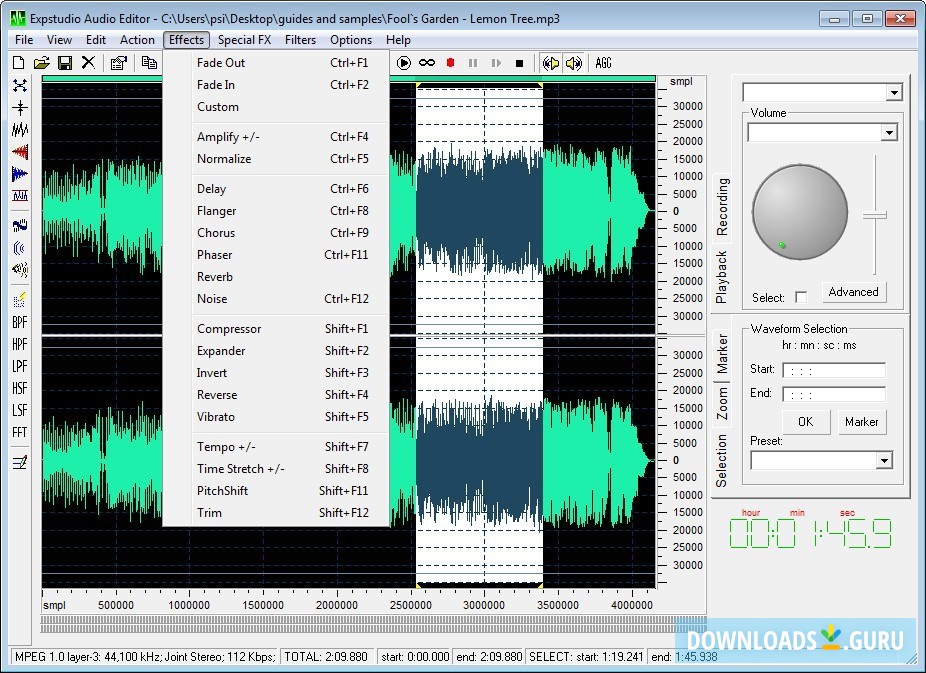Click the black zigzag waveform icon
The image size is (926, 673).
click(x=20, y=130)
